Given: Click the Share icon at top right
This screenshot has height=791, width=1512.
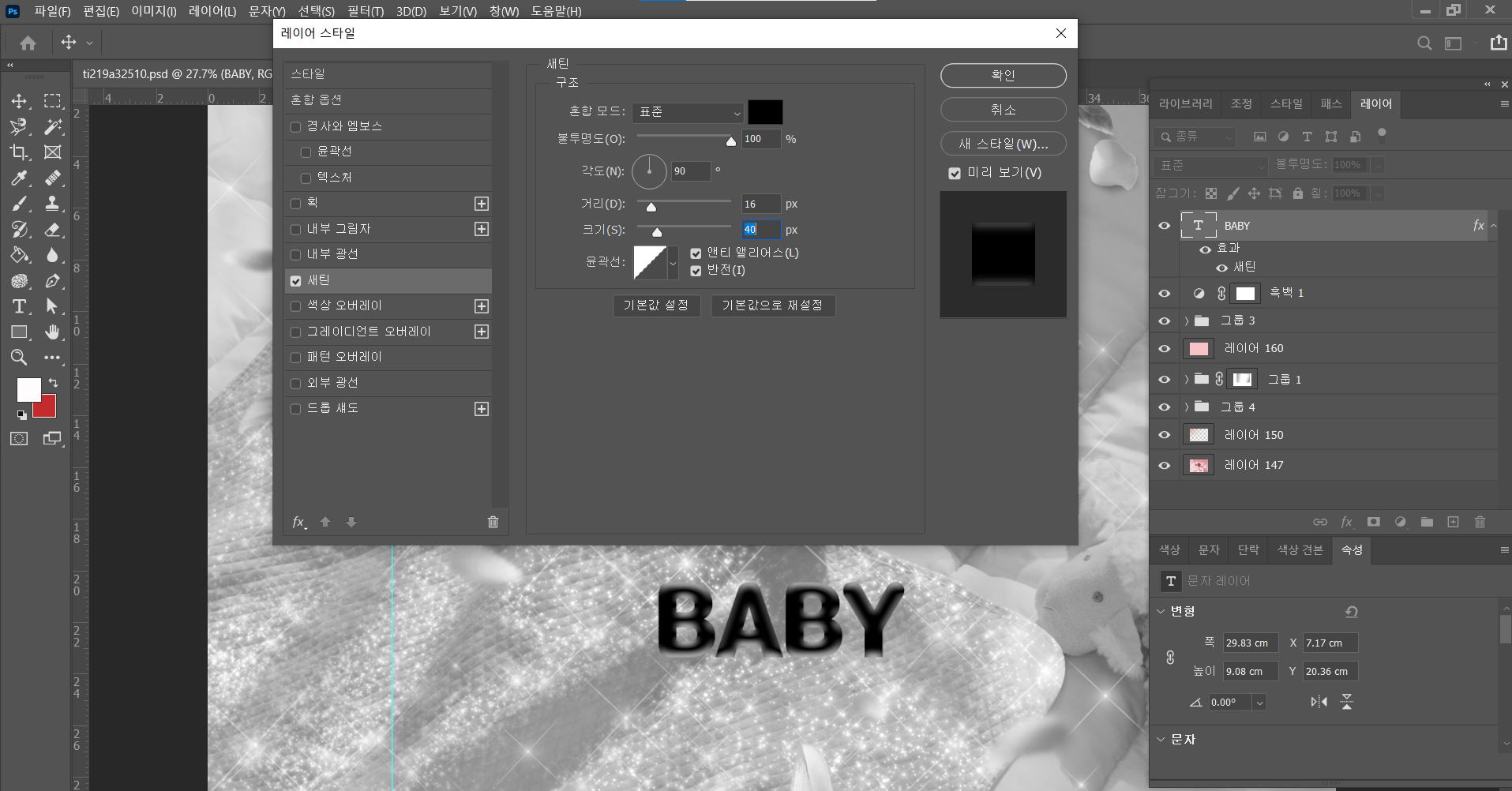Looking at the screenshot, I should pos(1499,43).
